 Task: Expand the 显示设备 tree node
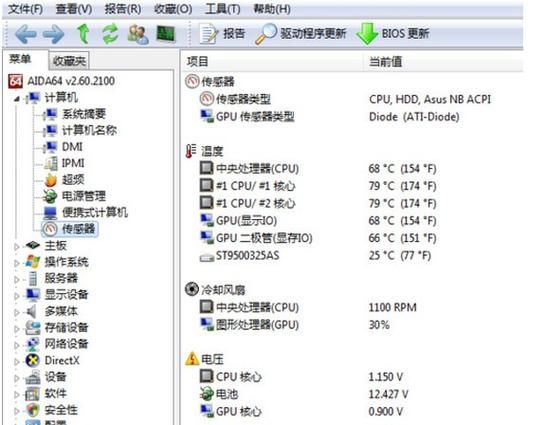point(16,296)
